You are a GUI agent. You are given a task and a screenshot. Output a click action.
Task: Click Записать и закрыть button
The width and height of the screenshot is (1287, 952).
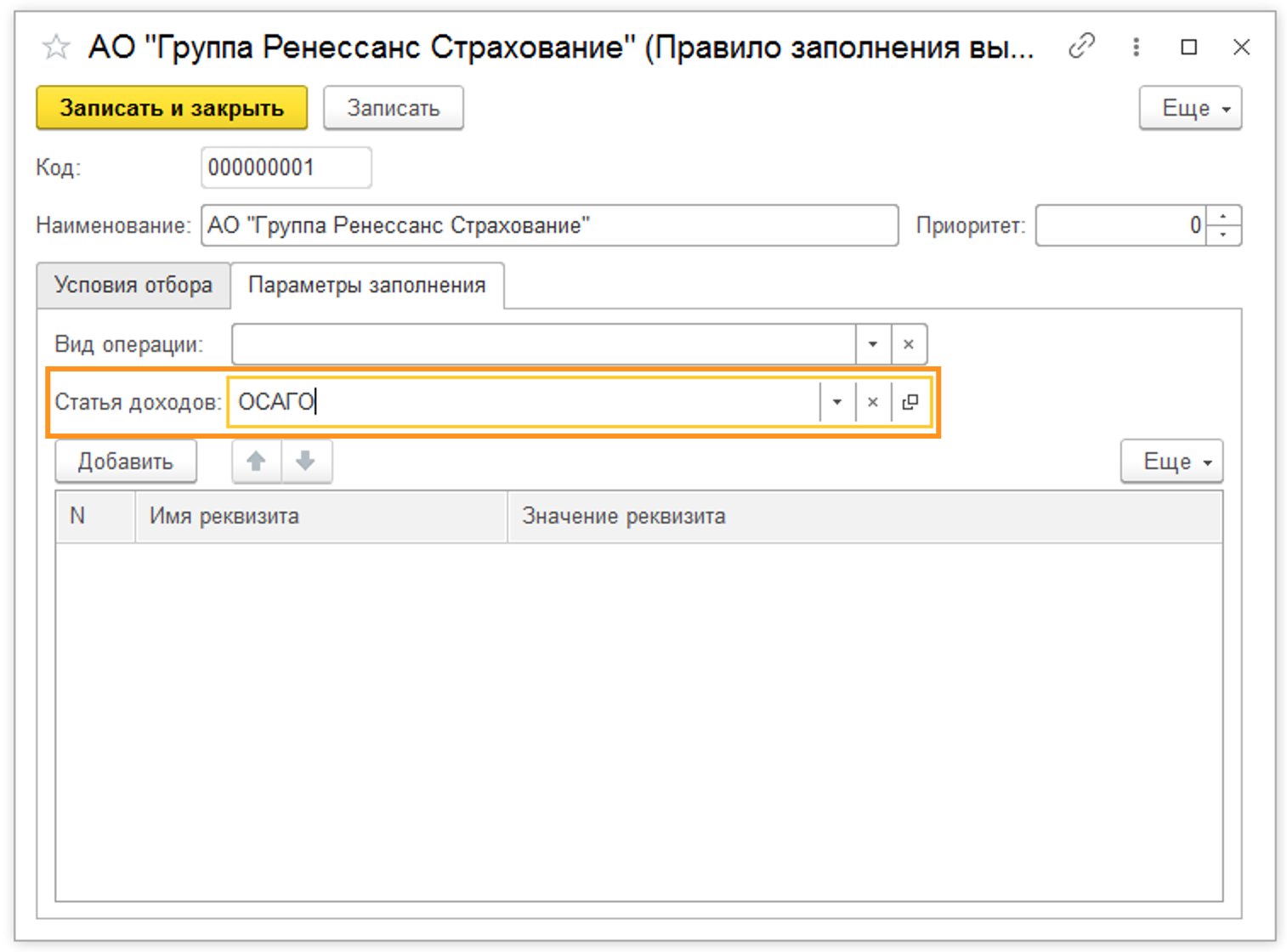click(x=172, y=108)
